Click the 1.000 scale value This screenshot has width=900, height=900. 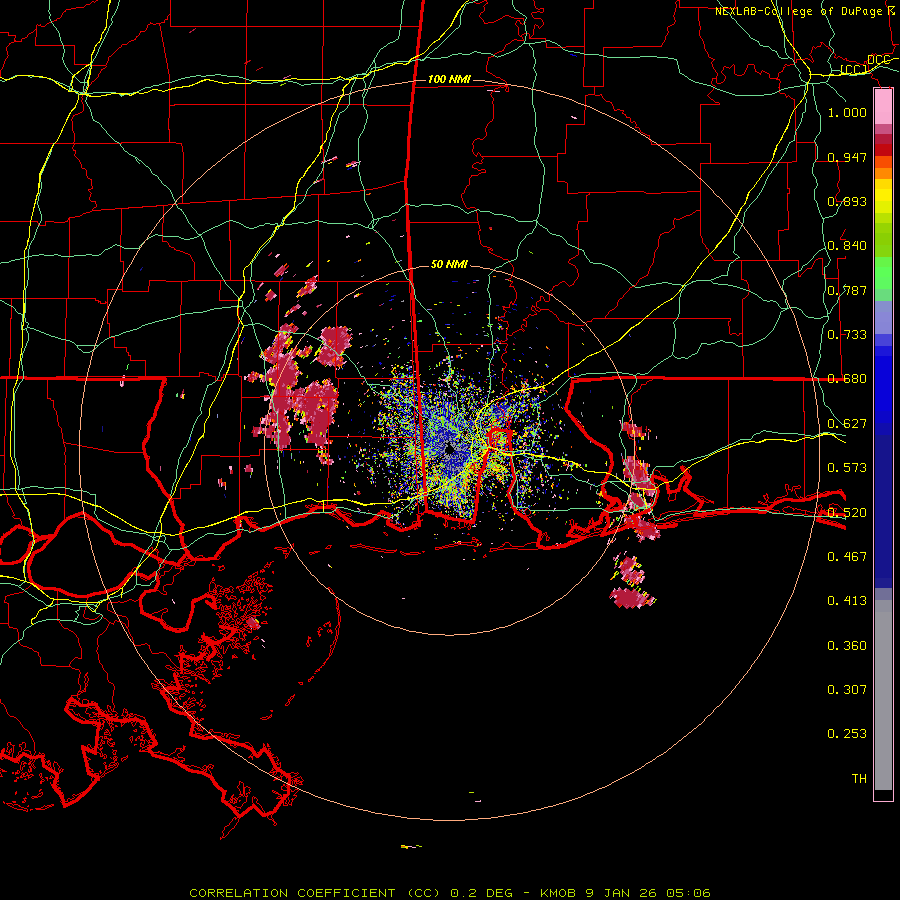[x=847, y=112]
